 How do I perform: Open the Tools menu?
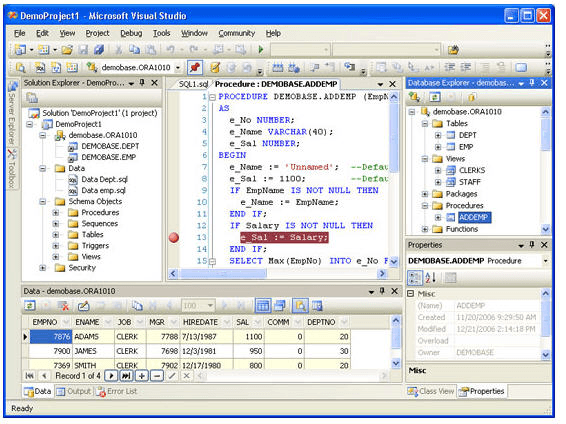(161, 33)
